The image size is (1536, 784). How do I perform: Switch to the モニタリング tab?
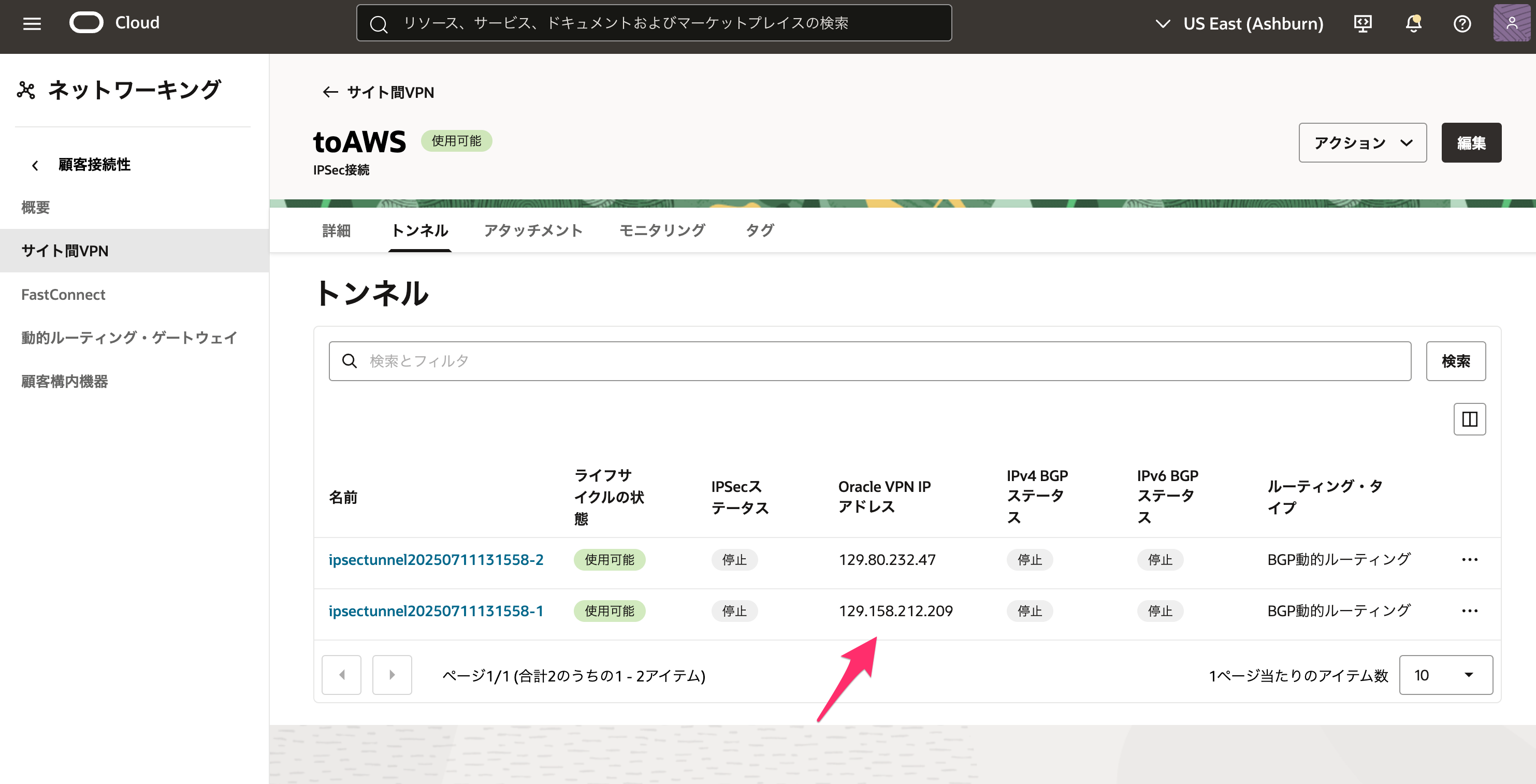point(662,230)
